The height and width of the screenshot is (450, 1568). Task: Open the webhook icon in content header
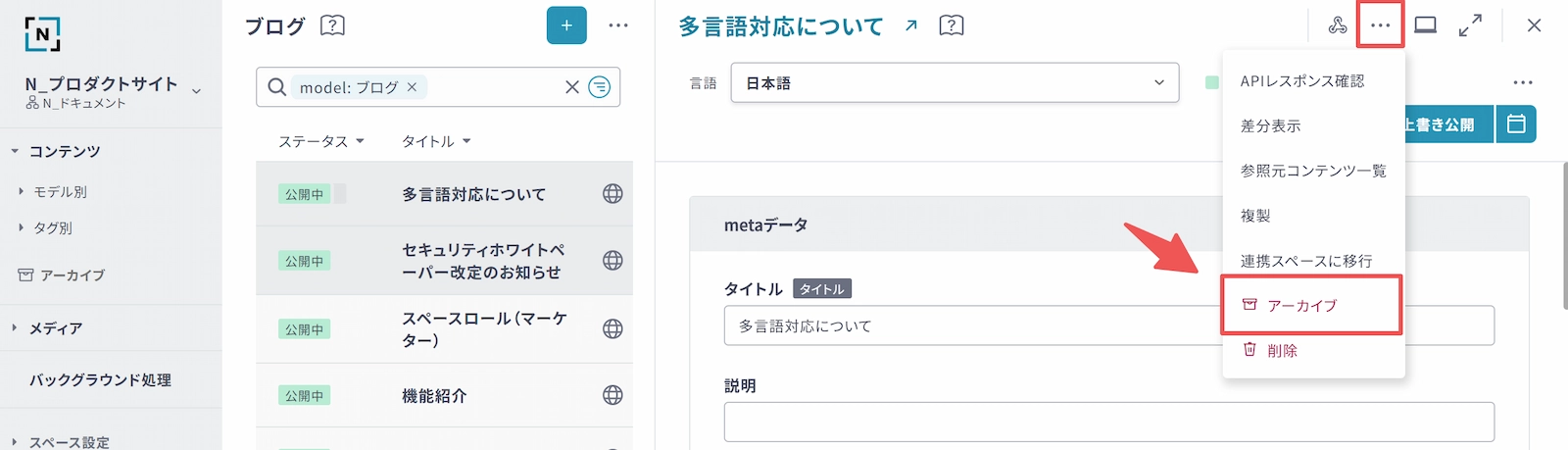[x=1337, y=25]
